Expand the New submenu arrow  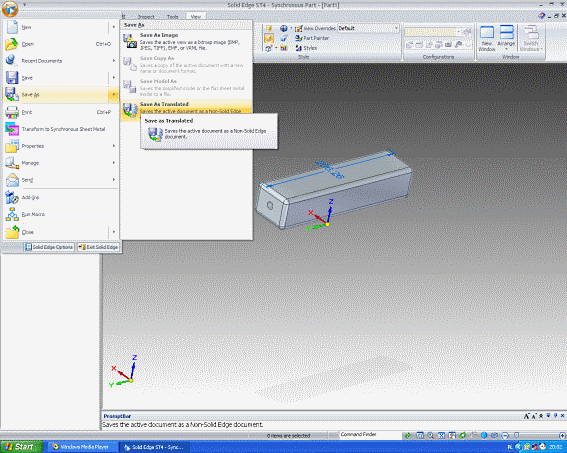tap(114, 27)
